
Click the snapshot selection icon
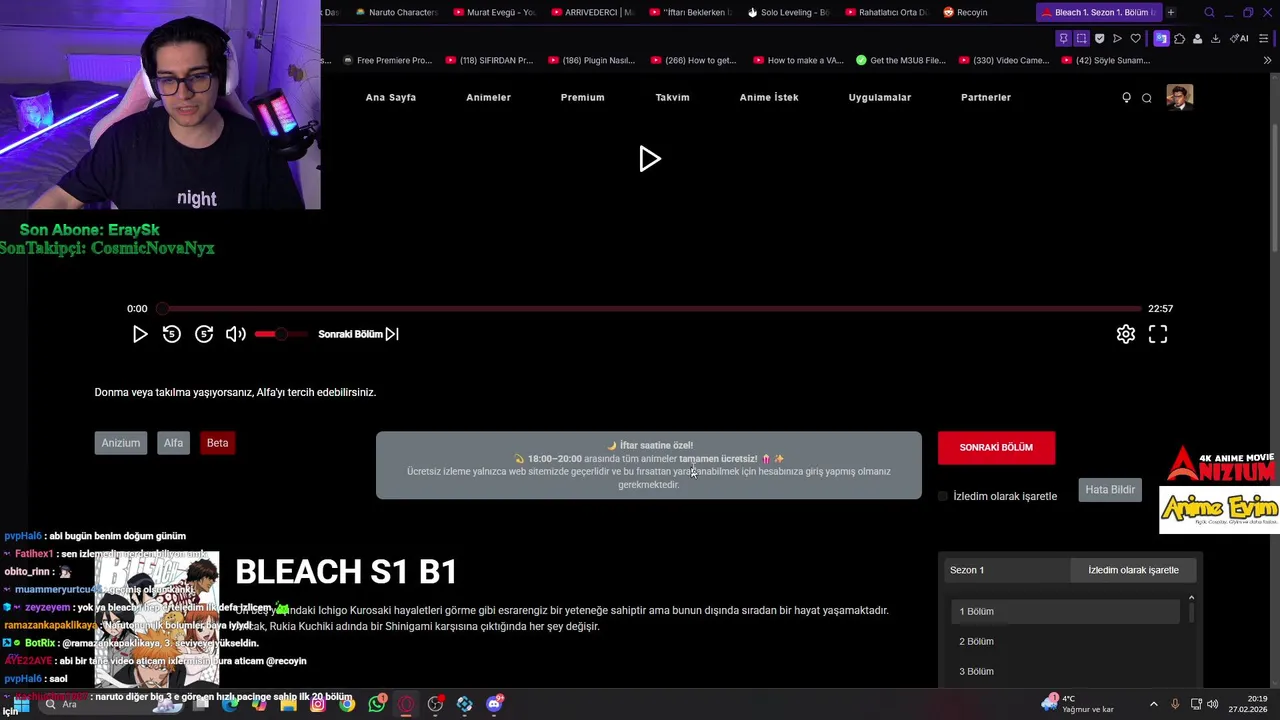pyautogui.click(x=1081, y=39)
